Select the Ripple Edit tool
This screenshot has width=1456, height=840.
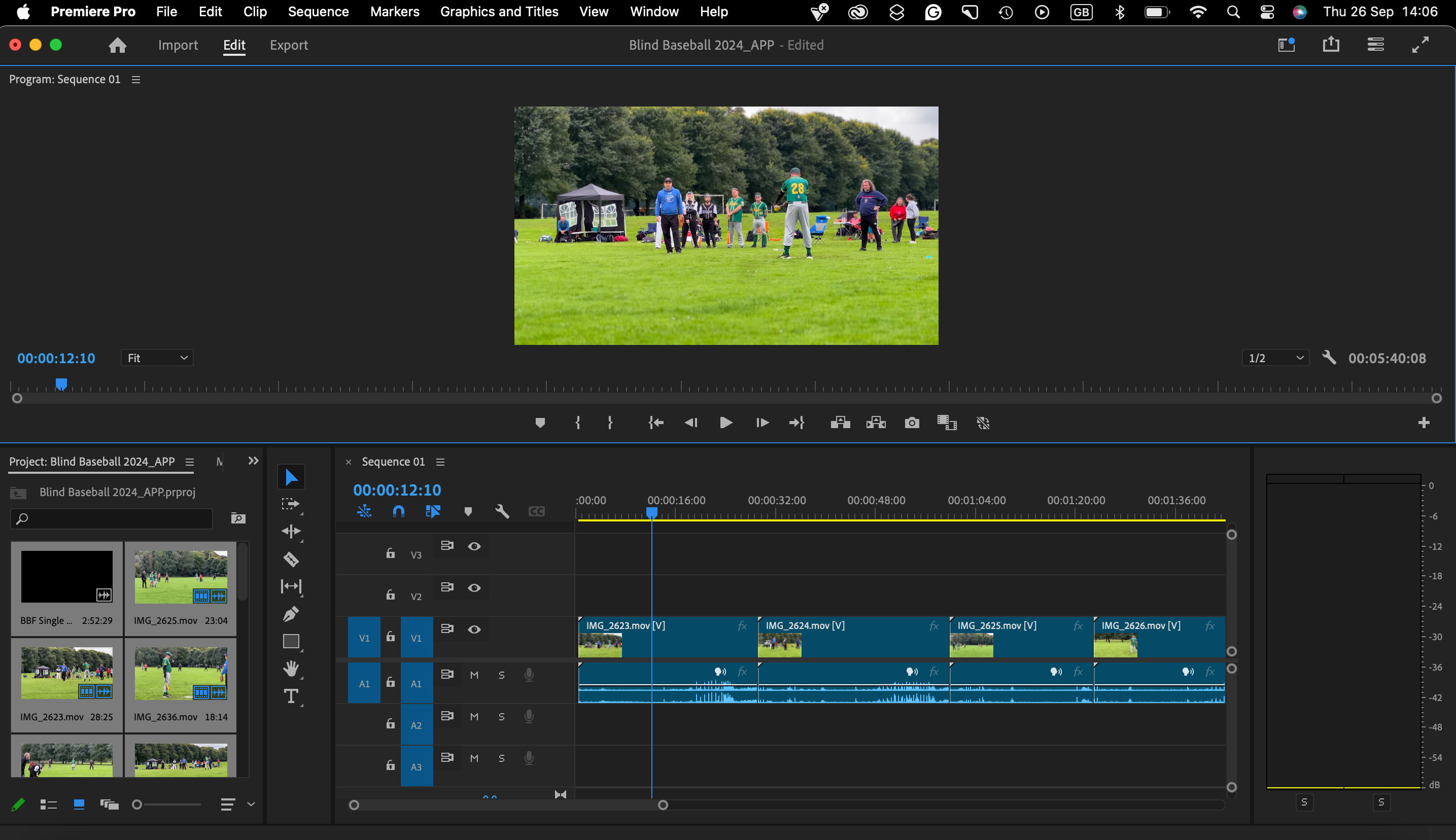(x=291, y=532)
